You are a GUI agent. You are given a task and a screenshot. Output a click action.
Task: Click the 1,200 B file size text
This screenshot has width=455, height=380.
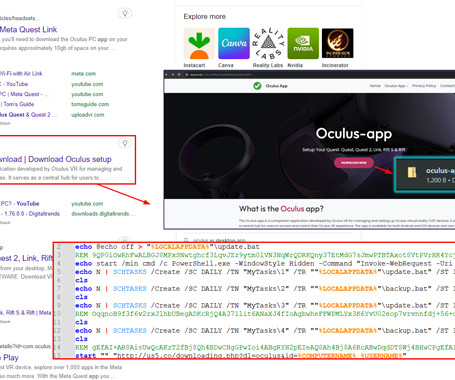(x=436, y=180)
